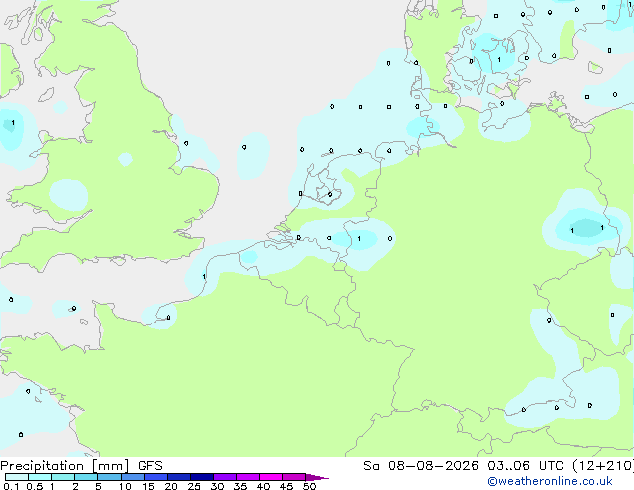634x490 pixels.
Task: Pick the 45–50 mm legend color
Action: pyautogui.click(x=294, y=477)
